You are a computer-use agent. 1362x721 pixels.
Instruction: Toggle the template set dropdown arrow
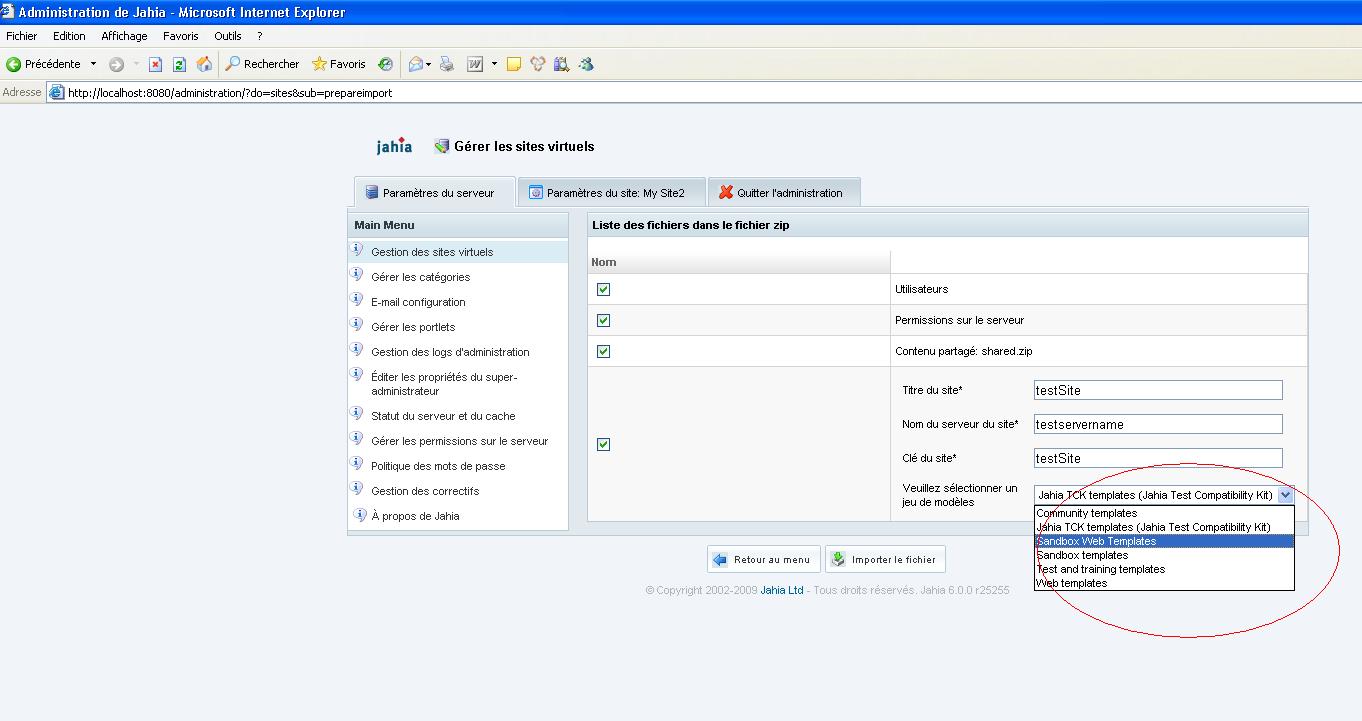coord(1286,495)
